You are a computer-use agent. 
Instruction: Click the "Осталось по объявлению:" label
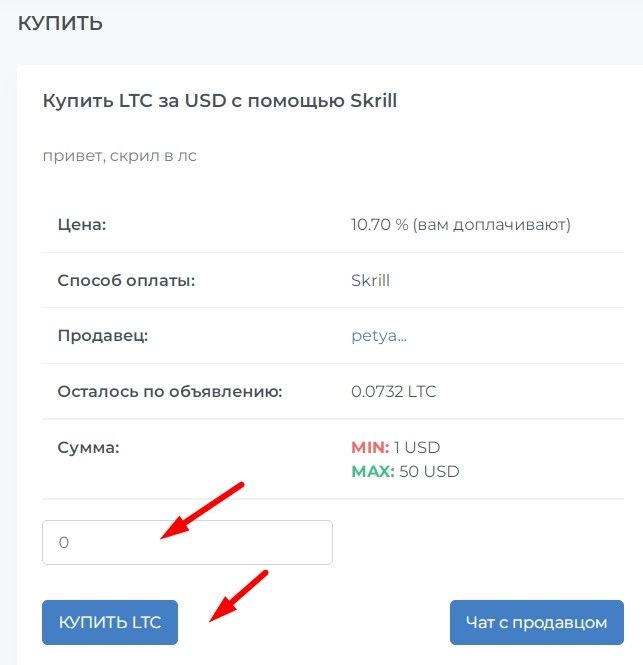tap(170, 391)
